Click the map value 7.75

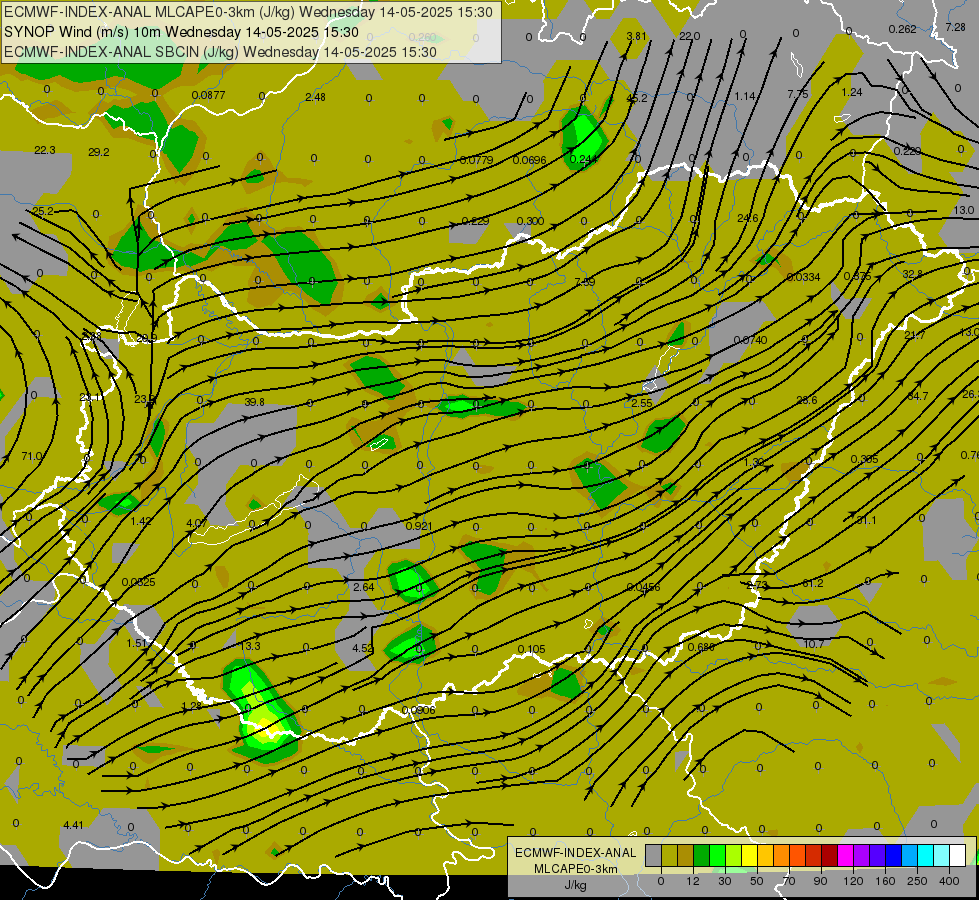(797, 94)
